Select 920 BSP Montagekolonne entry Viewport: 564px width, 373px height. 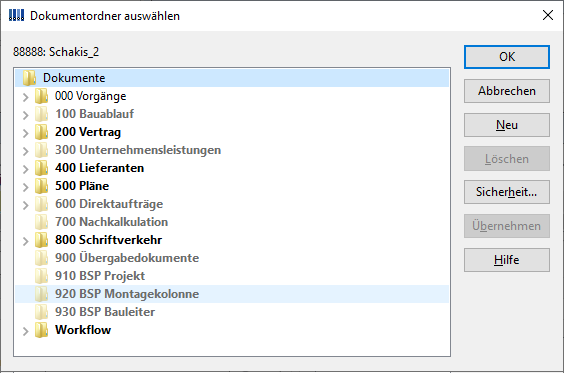127,294
